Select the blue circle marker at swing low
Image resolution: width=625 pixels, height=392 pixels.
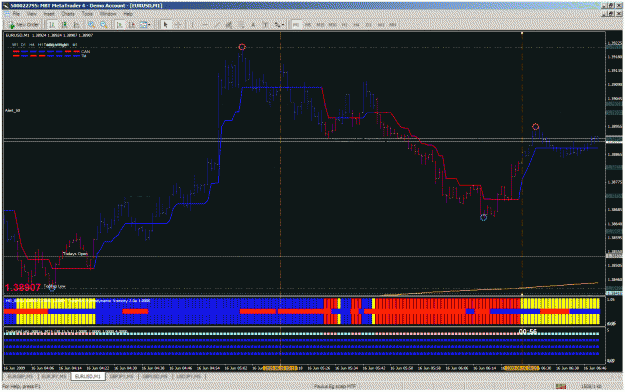pyautogui.click(x=483, y=218)
